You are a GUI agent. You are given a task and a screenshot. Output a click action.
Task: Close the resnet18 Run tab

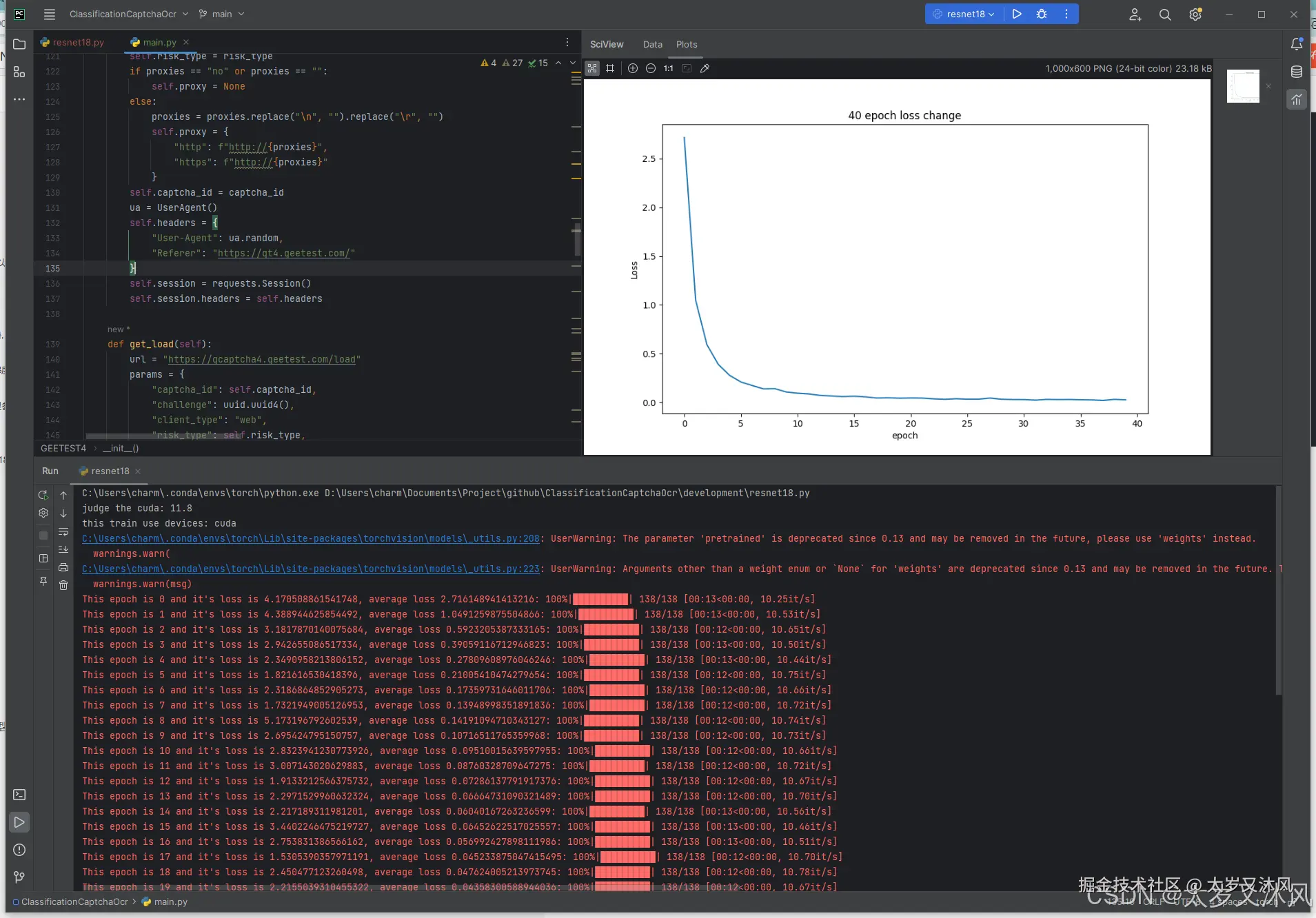tap(138, 471)
